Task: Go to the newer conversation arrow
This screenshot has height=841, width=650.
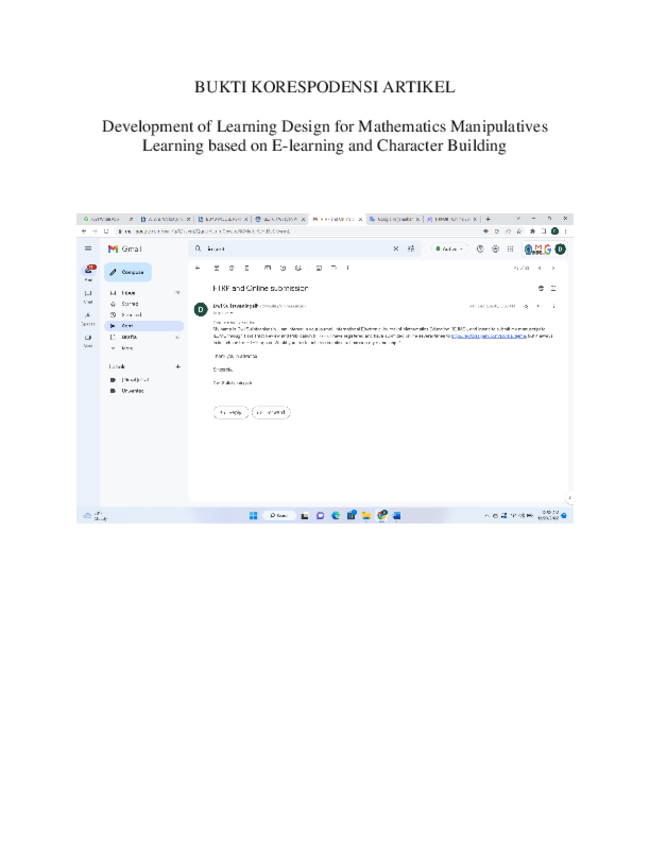Action: [x=540, y=268]
